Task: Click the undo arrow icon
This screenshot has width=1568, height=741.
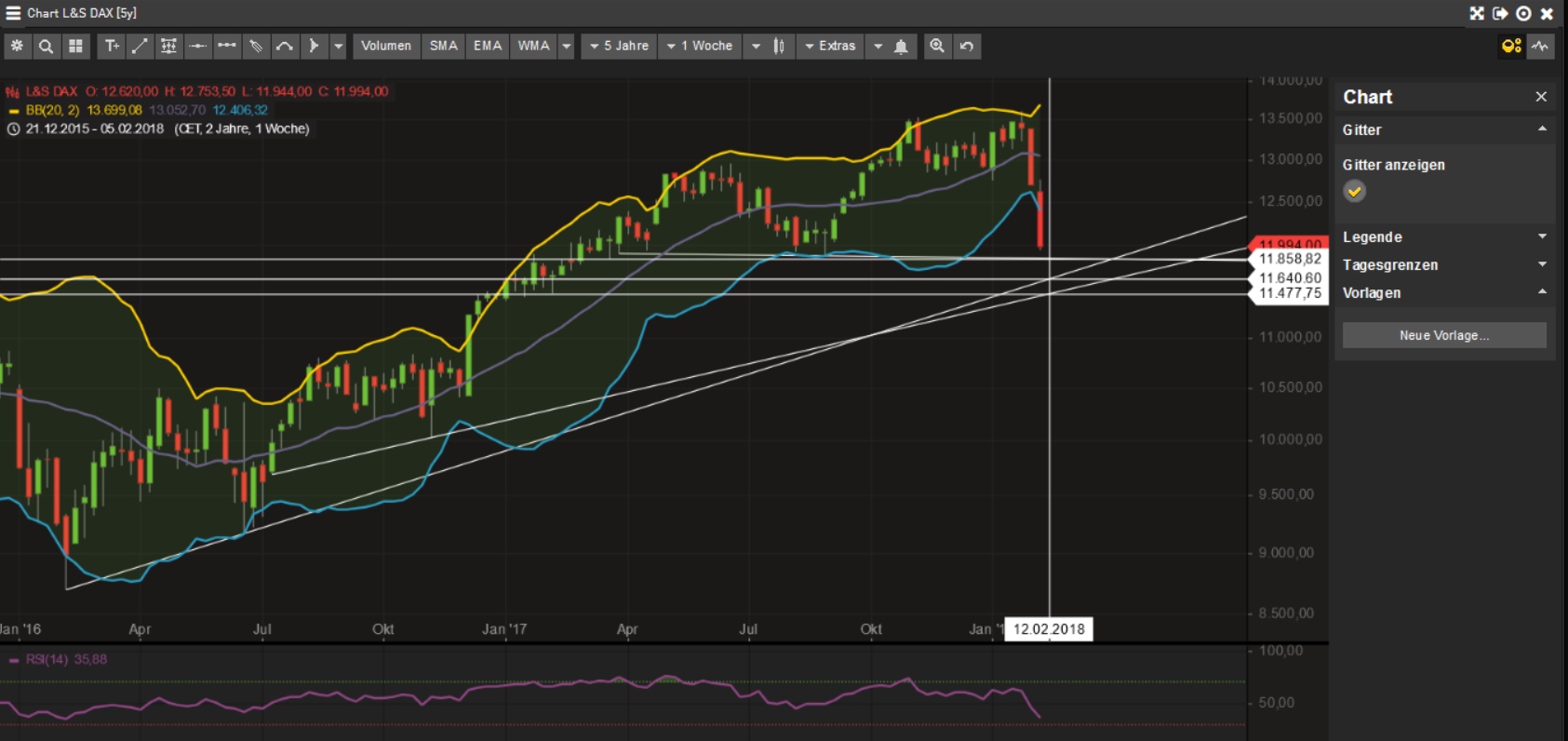Action: (967, 46)
